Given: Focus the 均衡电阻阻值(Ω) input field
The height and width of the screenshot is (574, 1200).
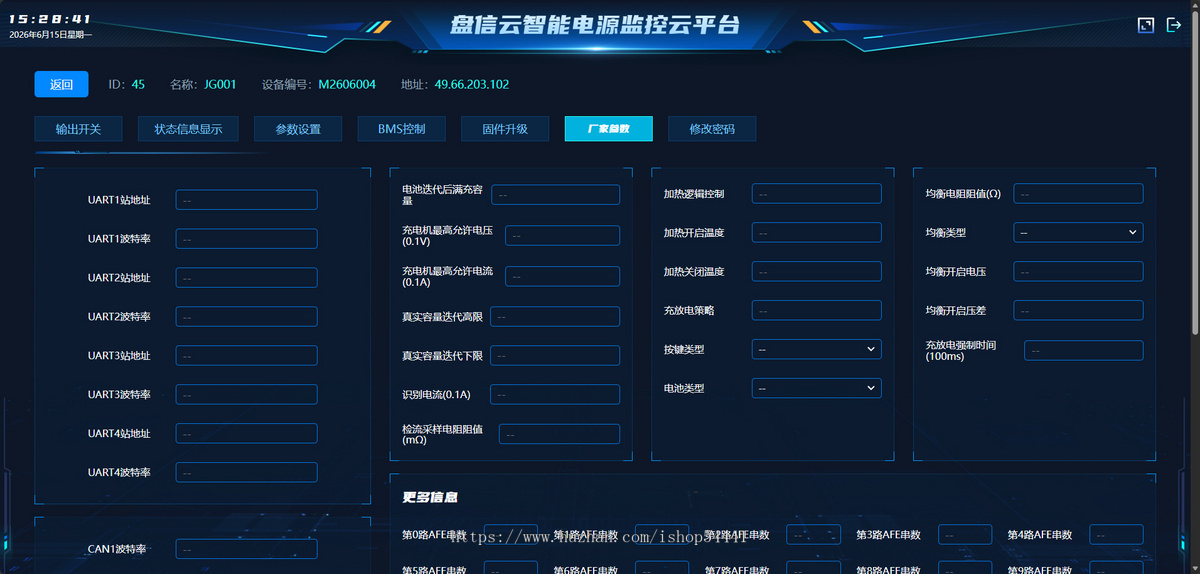Looking at the screenshot, I should (x=1078, y=194).
